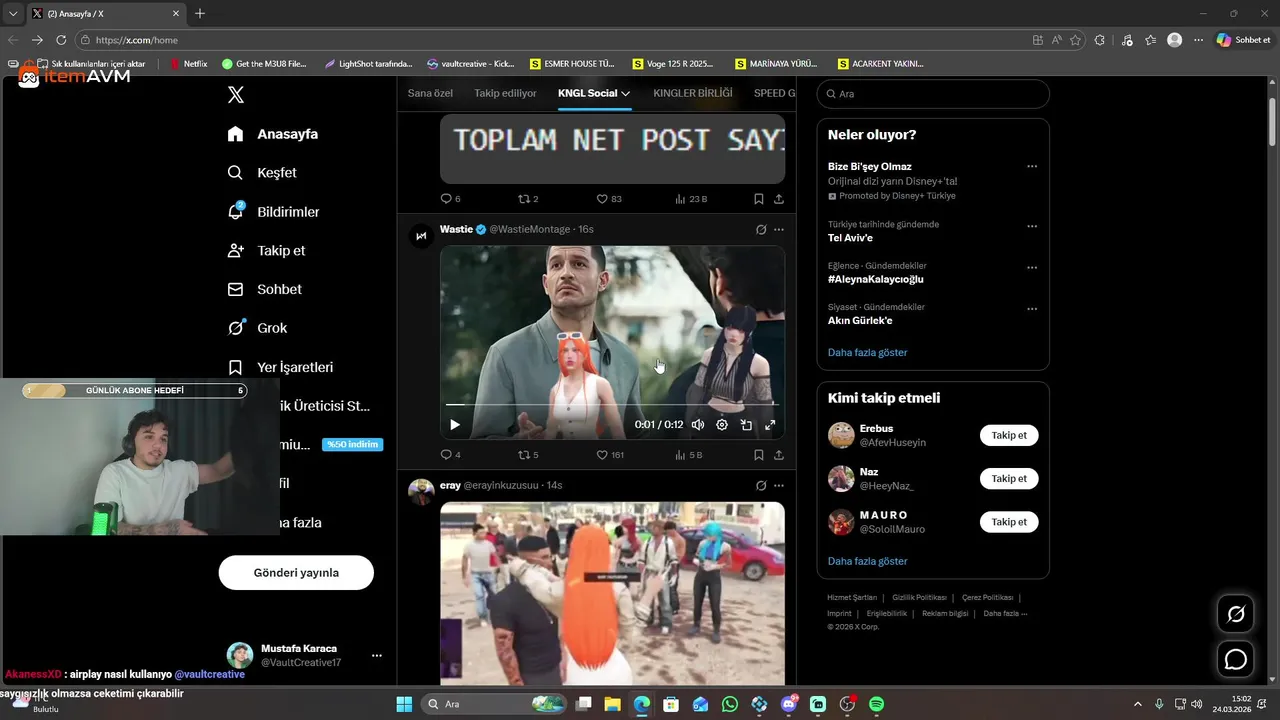Open more options on eray post
Viewport: 1280px width, 720px height.
click(x=779, y=486)
